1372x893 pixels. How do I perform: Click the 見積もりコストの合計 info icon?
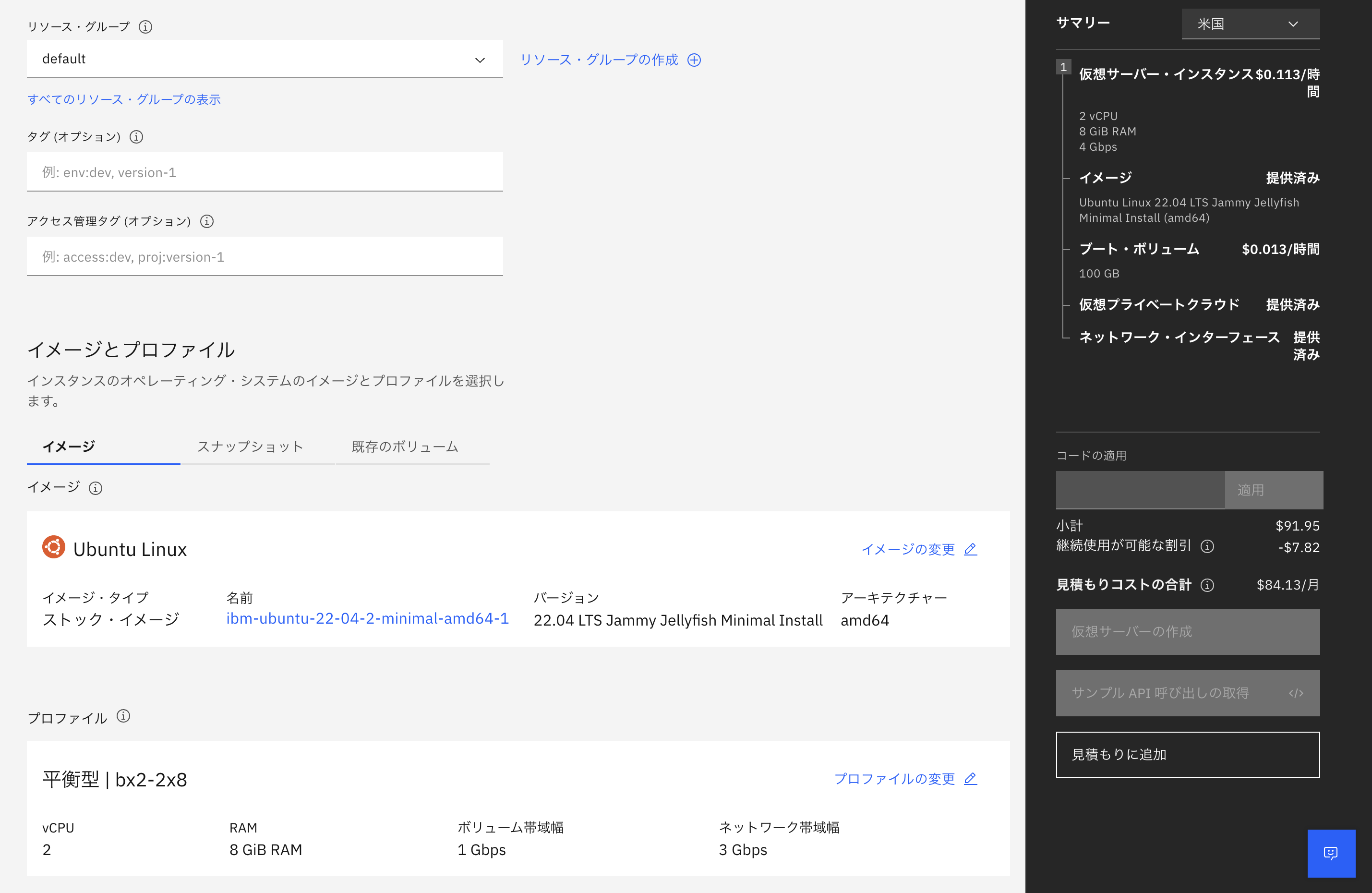[1206, 585]
